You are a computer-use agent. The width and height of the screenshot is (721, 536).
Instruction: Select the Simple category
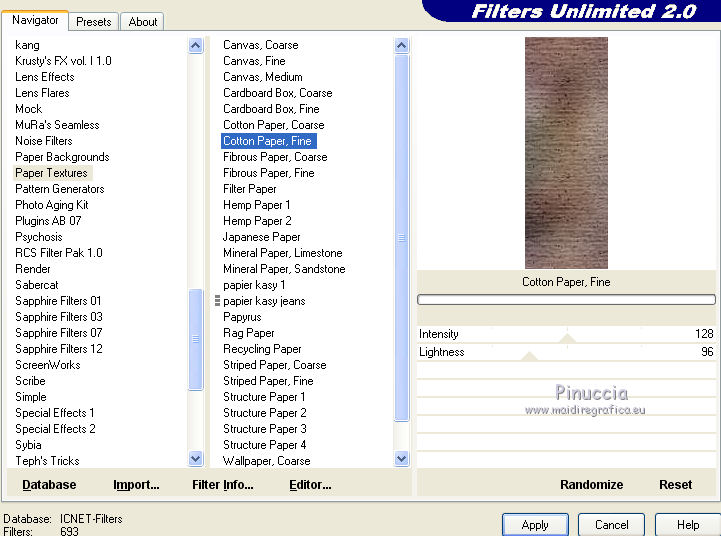(x=31, y=397)
